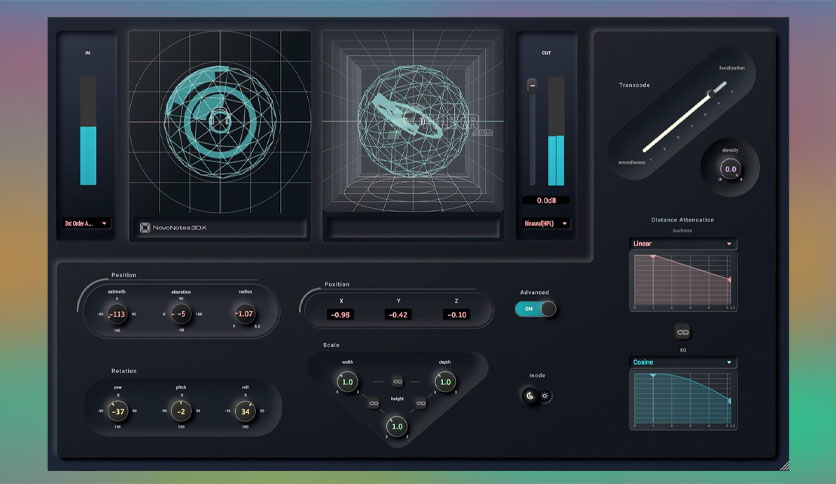Click the Rotation section label

coord(124,371)
